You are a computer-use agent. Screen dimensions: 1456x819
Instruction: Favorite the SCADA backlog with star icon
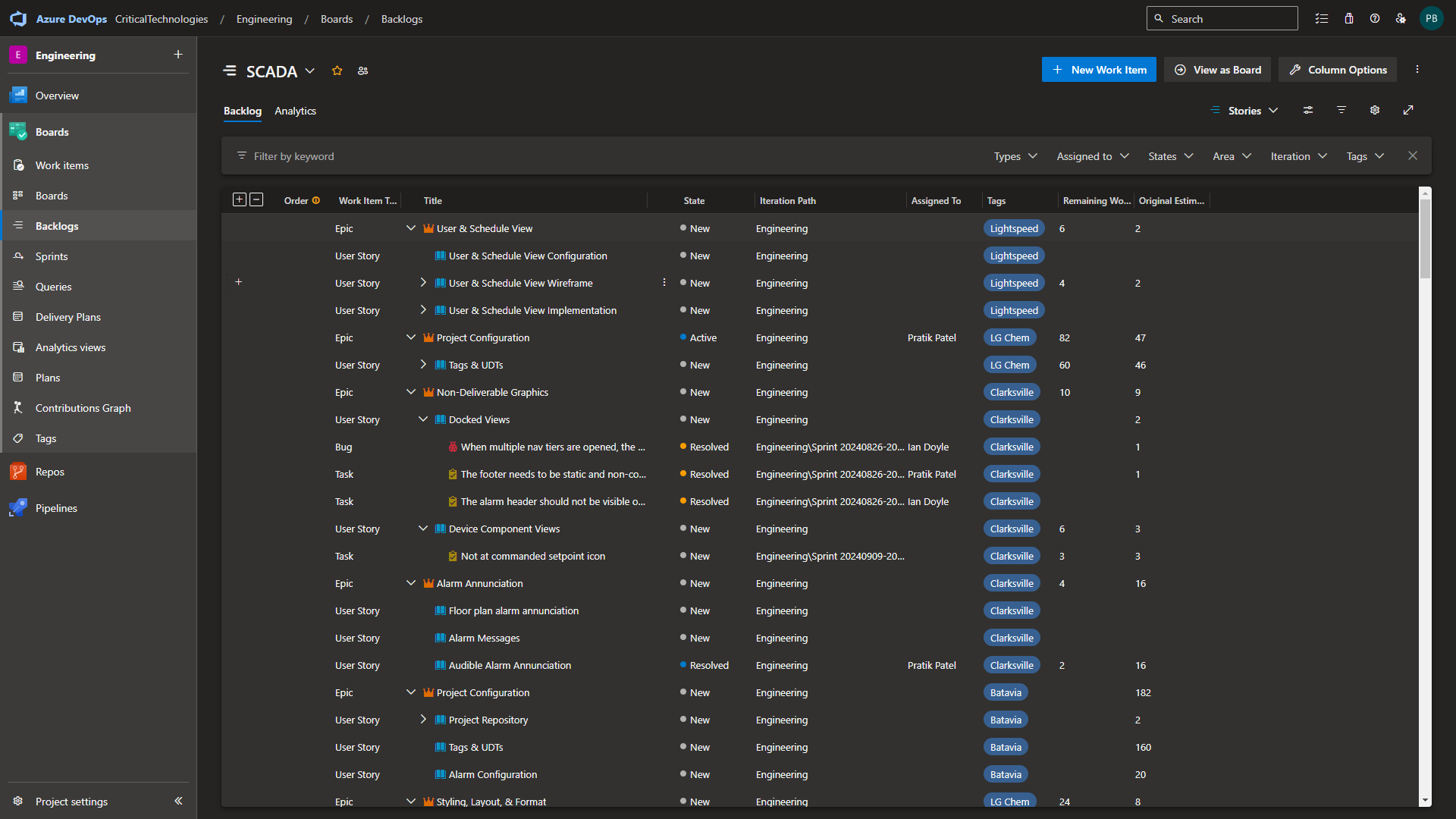point(337,71)
